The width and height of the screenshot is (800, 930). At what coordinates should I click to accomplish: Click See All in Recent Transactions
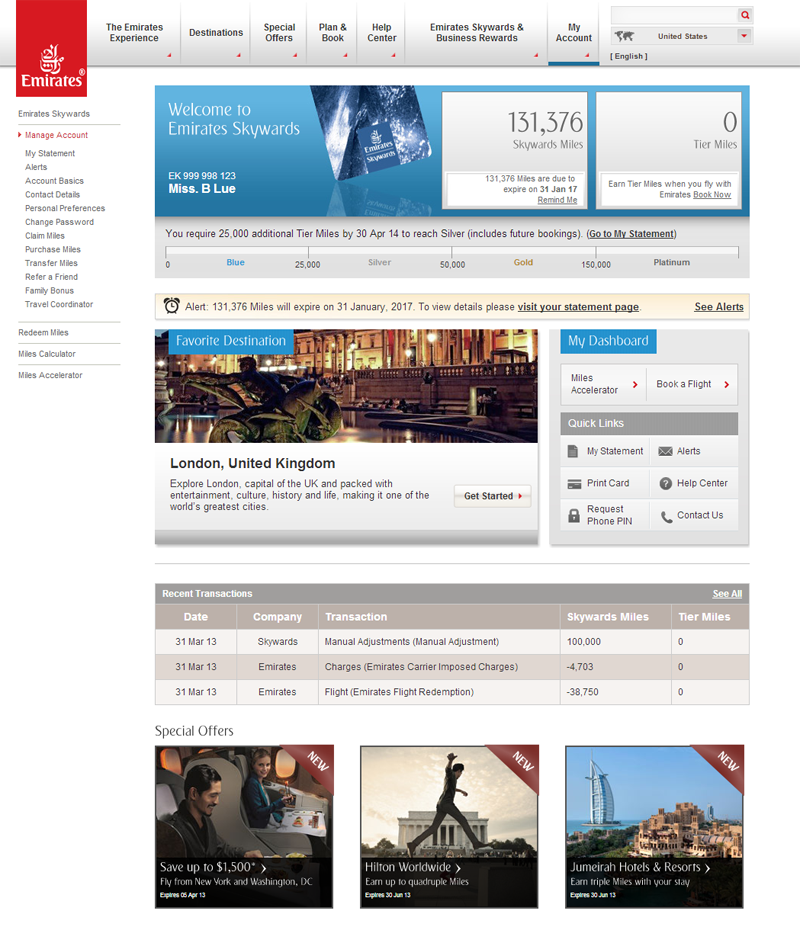727,594
